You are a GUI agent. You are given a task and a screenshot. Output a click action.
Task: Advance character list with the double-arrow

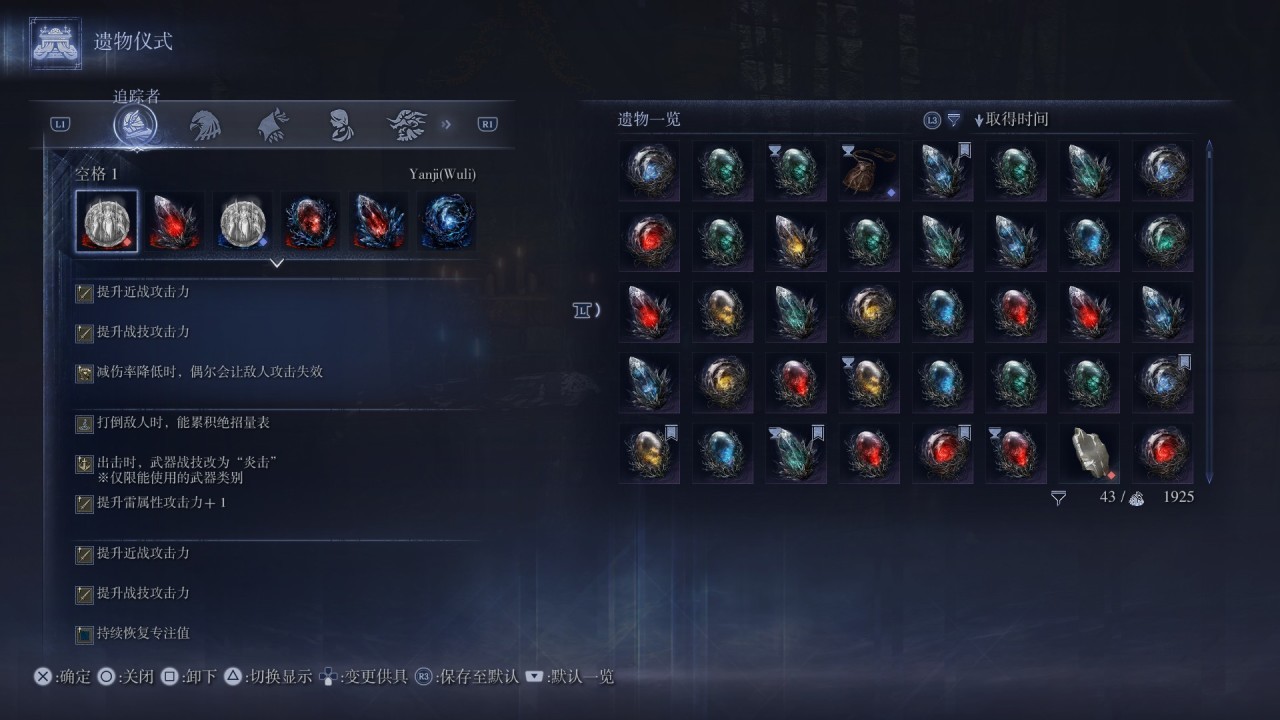447,125
